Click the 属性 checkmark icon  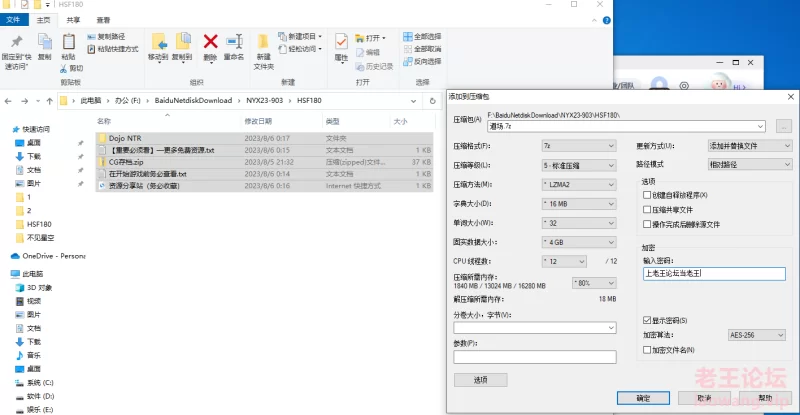coord(341,41)
